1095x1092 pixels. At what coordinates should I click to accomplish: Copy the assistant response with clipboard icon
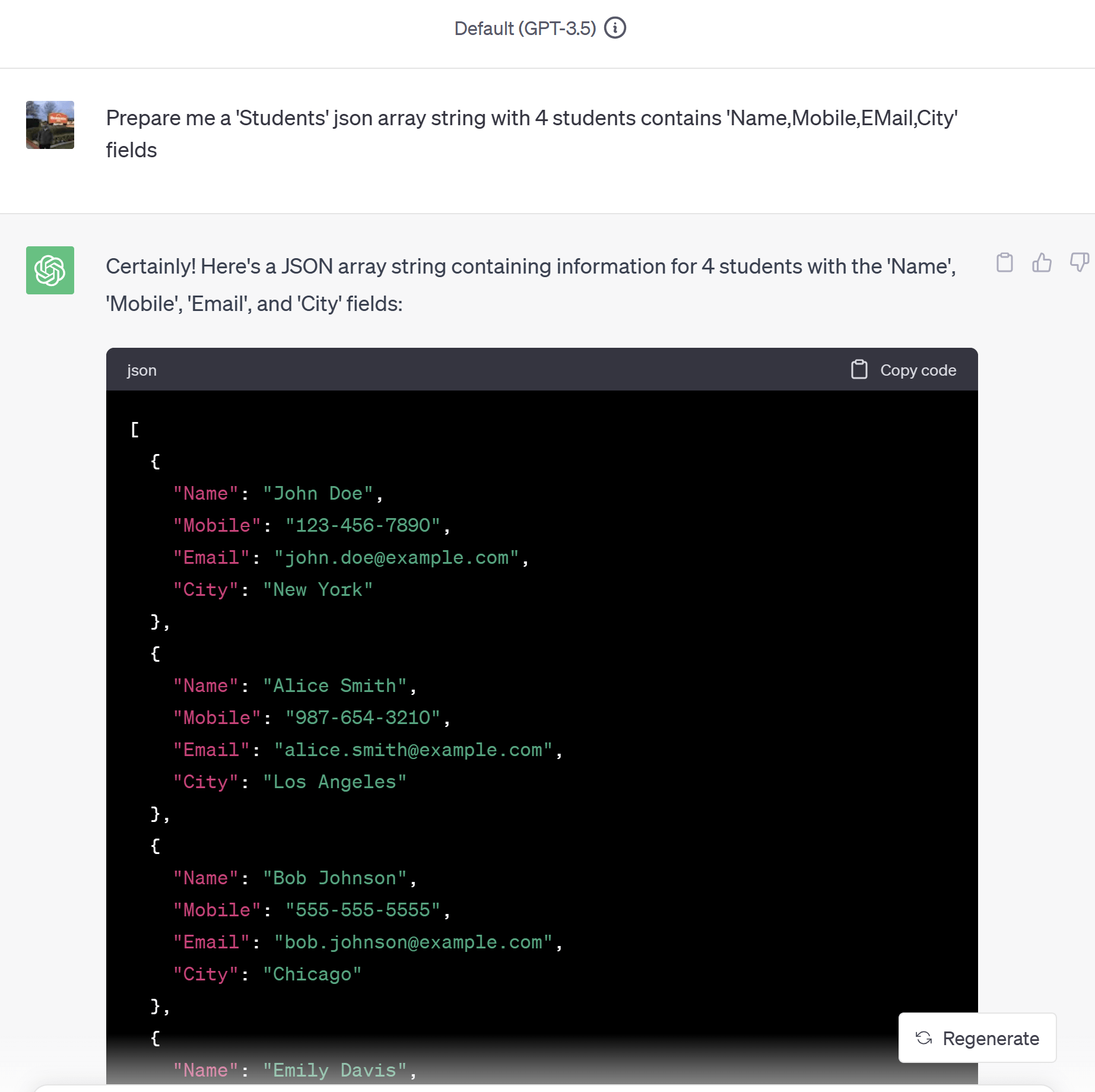pyautogui.click(x=1004, y=262)
